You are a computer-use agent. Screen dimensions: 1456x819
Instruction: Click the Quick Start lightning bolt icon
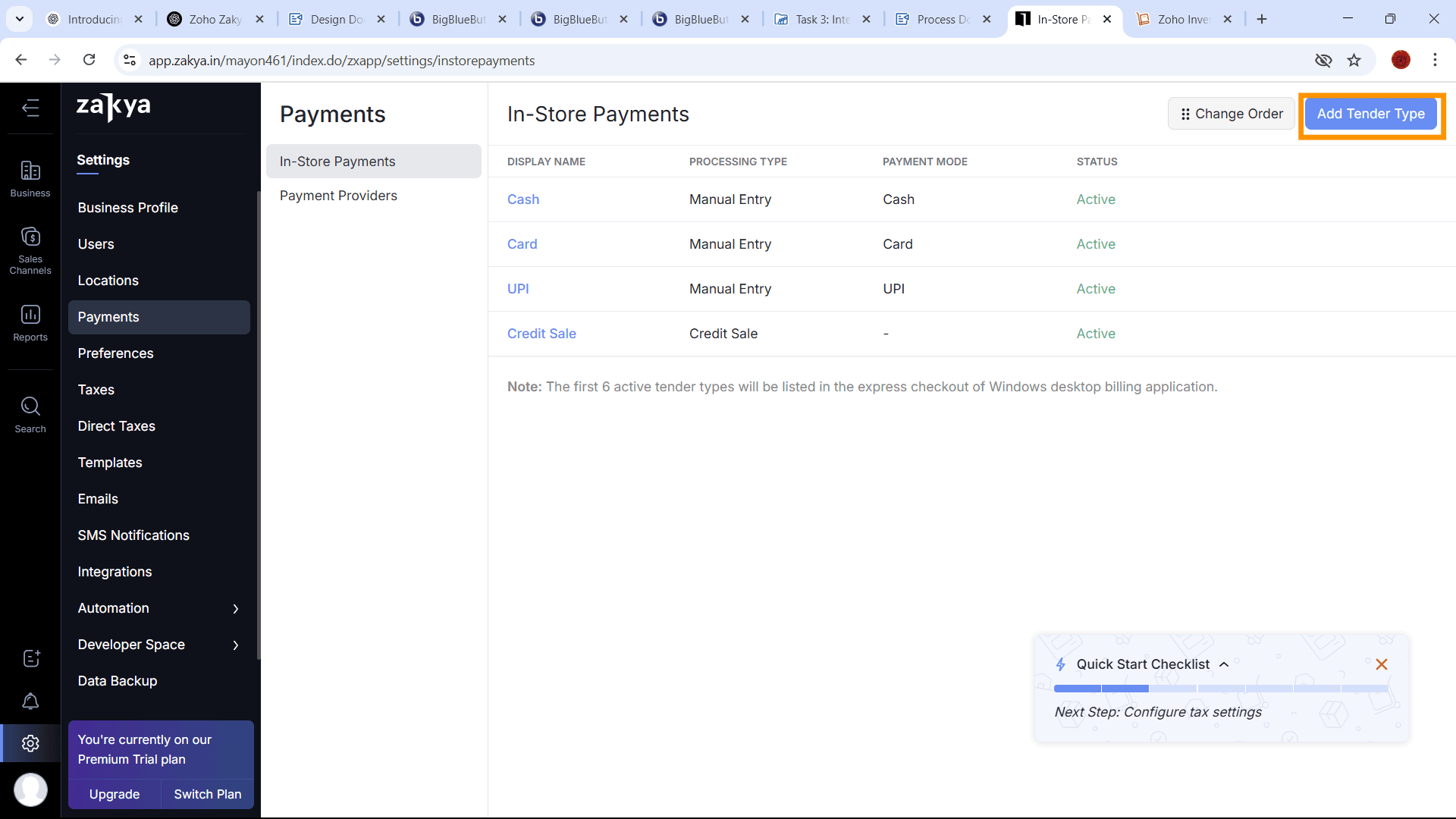(x=1061, y=664)
